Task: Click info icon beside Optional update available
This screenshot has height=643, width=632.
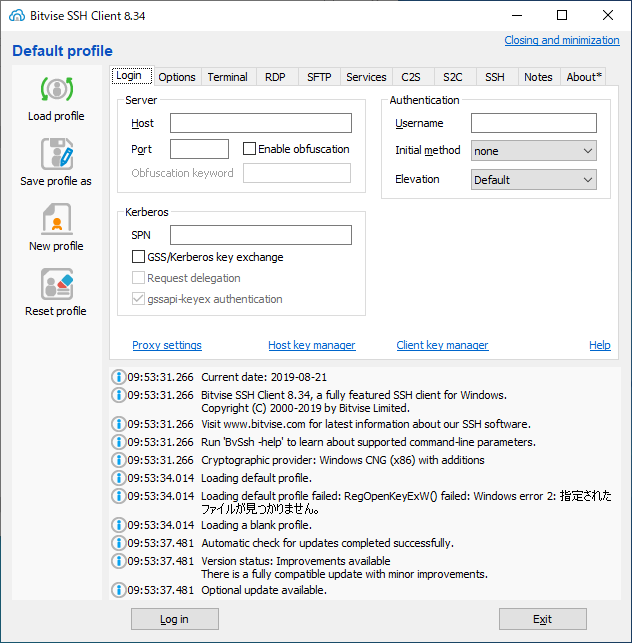Action: click(119, 590)
